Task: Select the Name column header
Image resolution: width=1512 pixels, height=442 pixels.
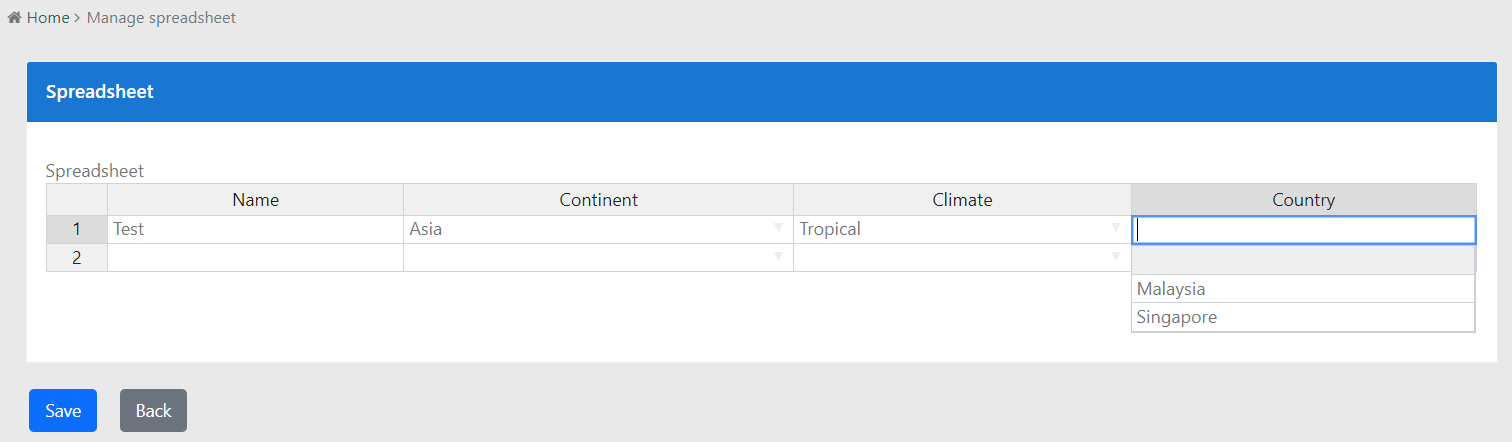Action: pos(255,200)
